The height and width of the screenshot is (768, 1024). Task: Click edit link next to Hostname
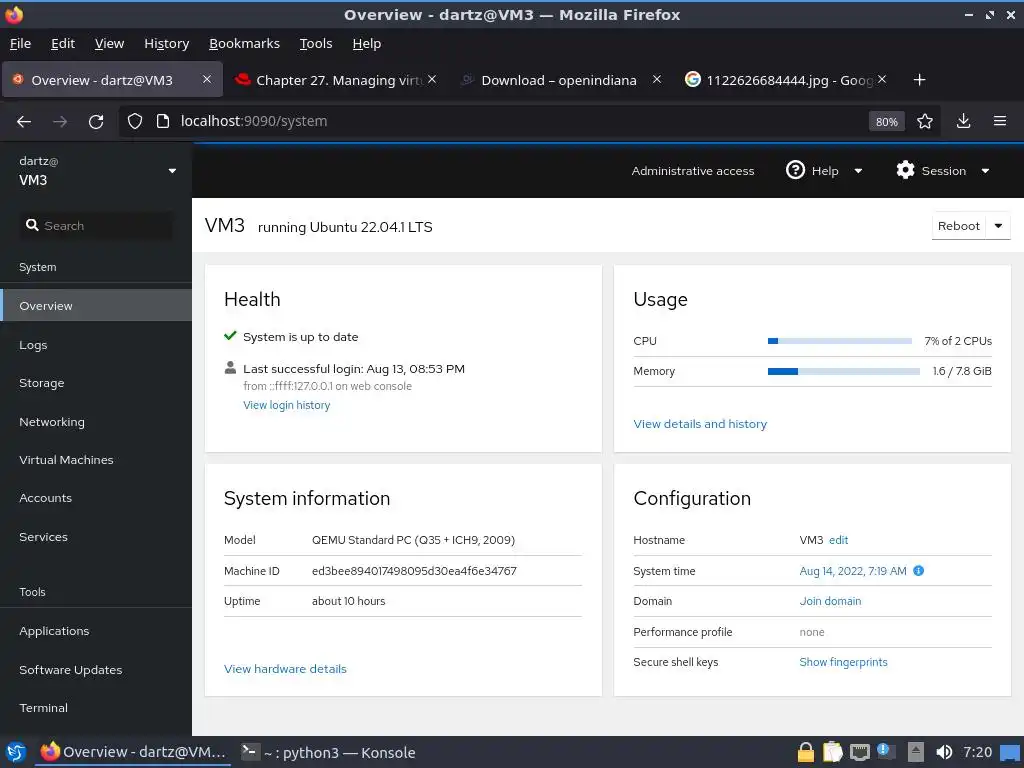point(839,540)
